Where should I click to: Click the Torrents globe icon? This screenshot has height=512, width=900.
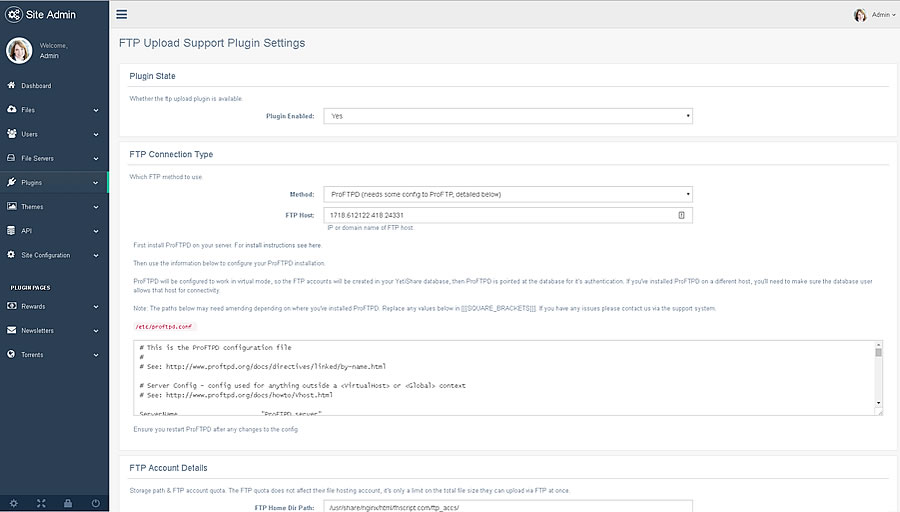tap(11, 354)
